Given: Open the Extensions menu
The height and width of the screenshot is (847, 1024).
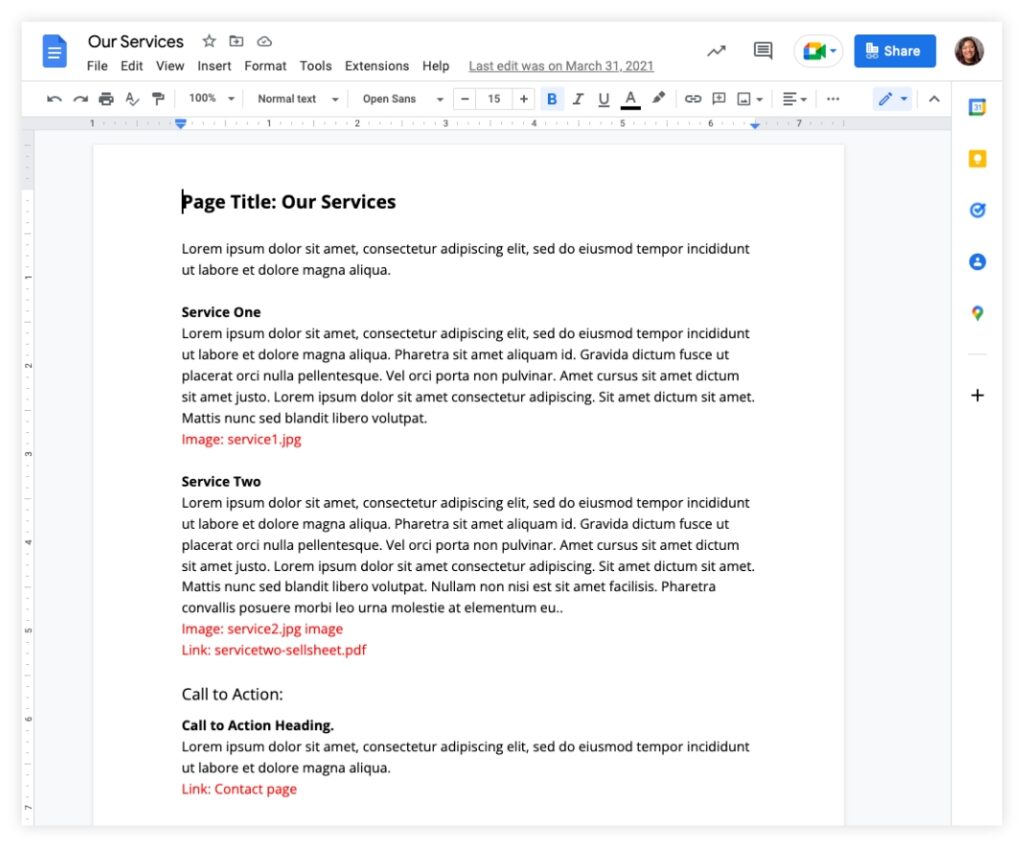Looking at the screenshot, I should click(x=377, y=66).
